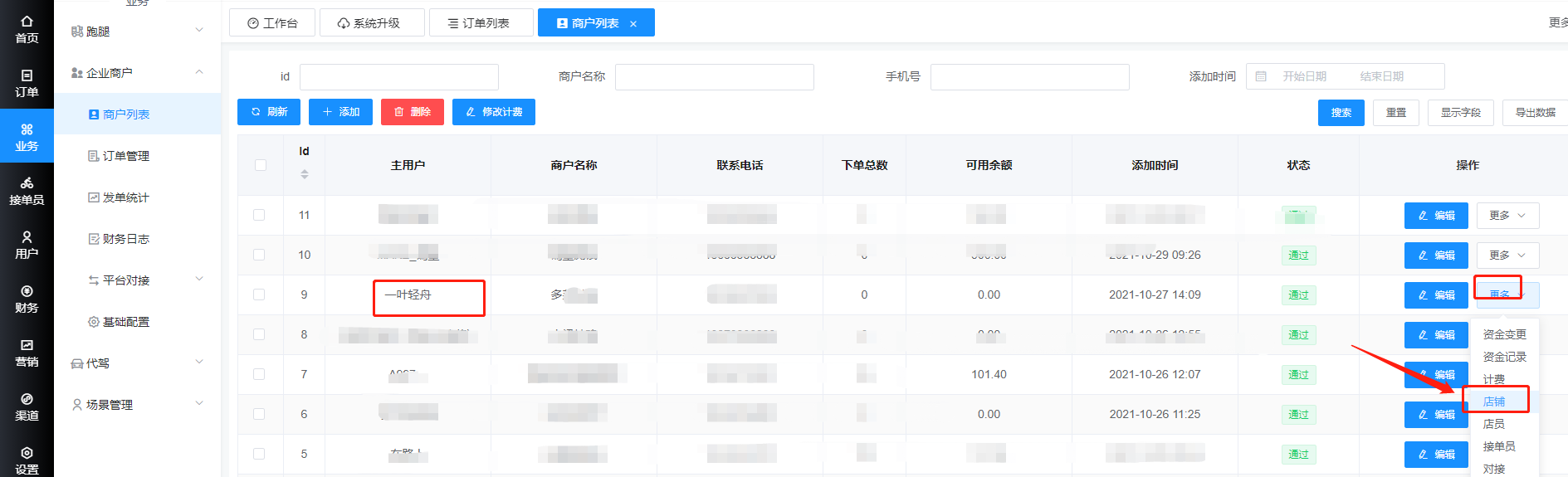Open the 开始日期 date picker

click(1304, 76)
